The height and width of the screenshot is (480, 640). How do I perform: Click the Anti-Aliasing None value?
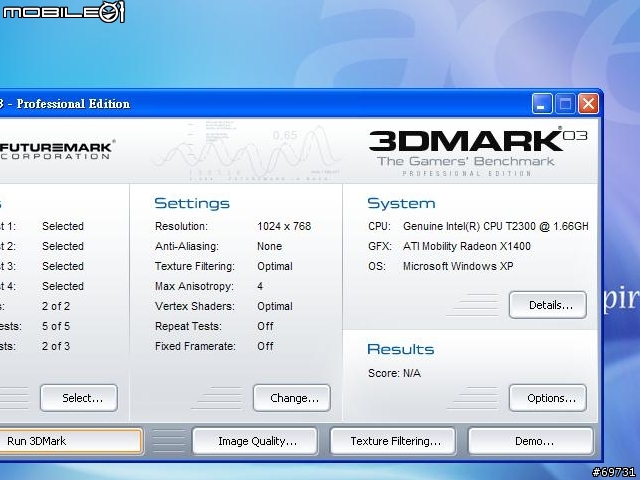pos(269,246)
